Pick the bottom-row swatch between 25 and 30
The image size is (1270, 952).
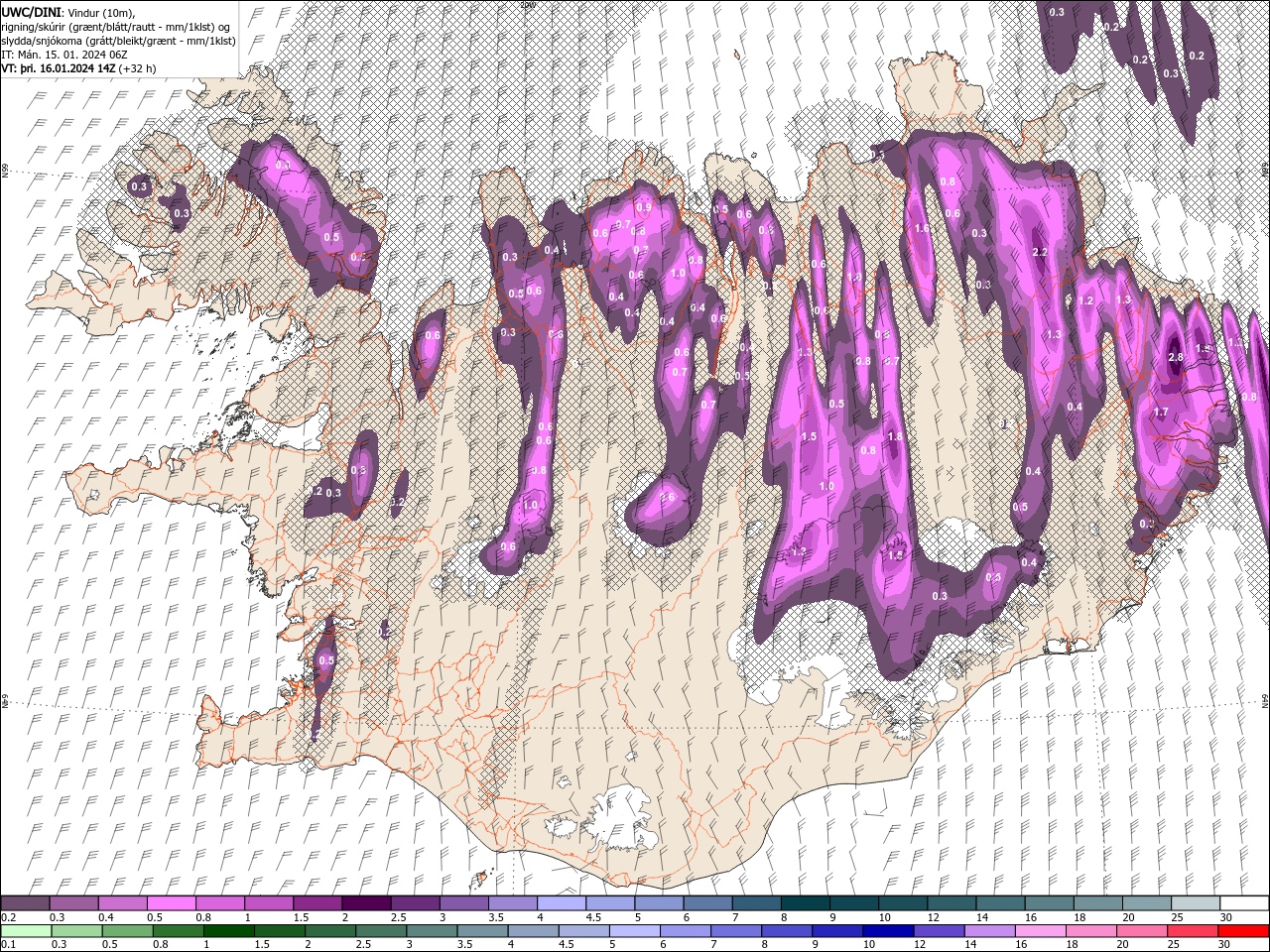point(1193,931)
